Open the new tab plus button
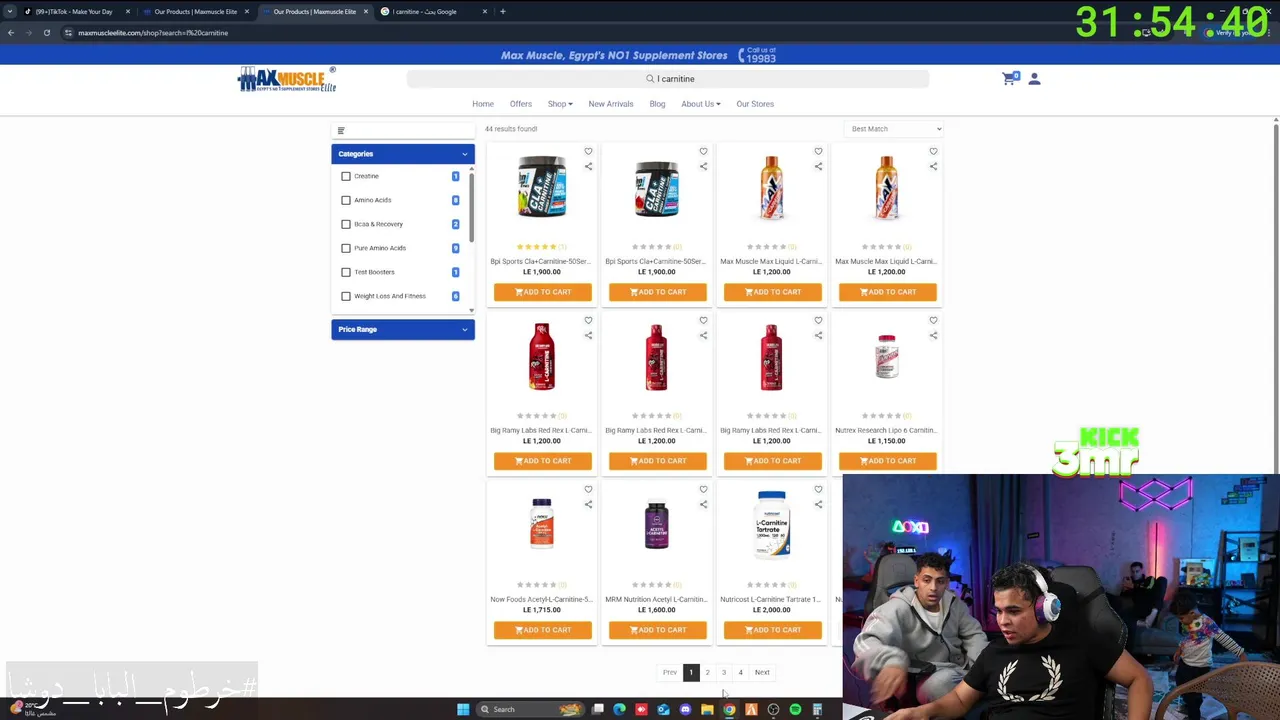Screen dimensions: 1280x720 (x=502, y=12)
